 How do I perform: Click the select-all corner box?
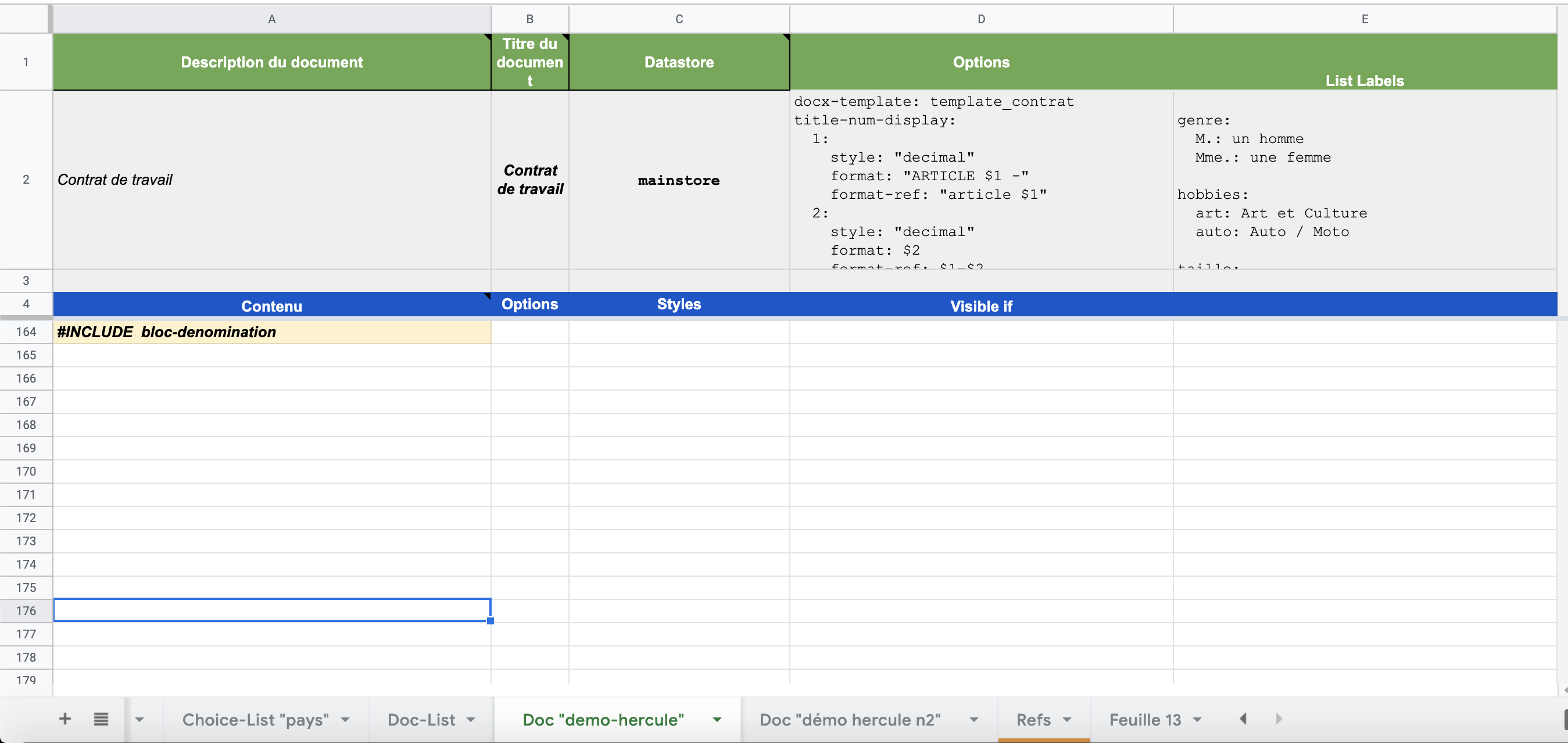pyautogui.click(x=26, y=19)
